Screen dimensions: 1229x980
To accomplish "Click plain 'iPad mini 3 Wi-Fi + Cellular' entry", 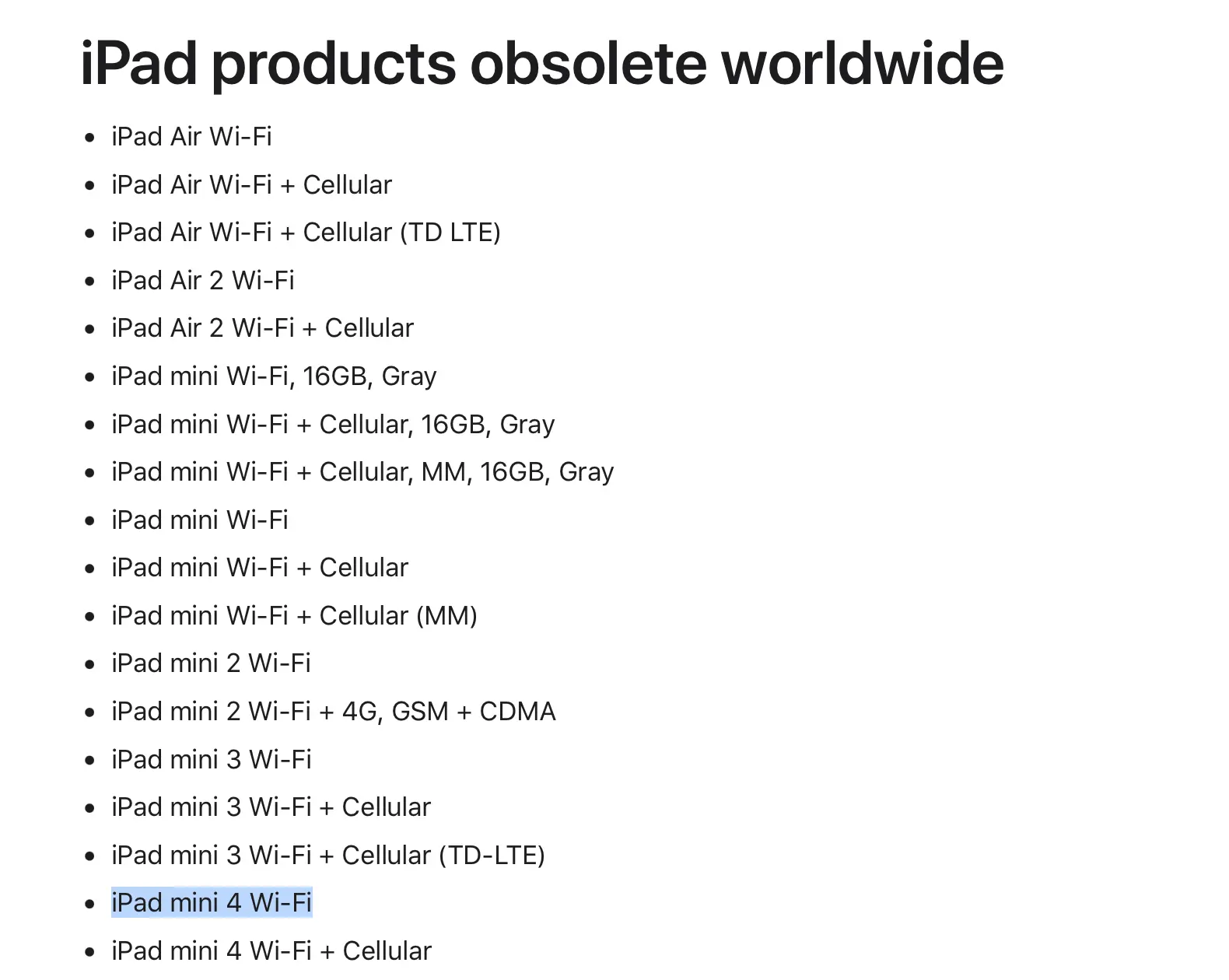I will coord(271,807).
